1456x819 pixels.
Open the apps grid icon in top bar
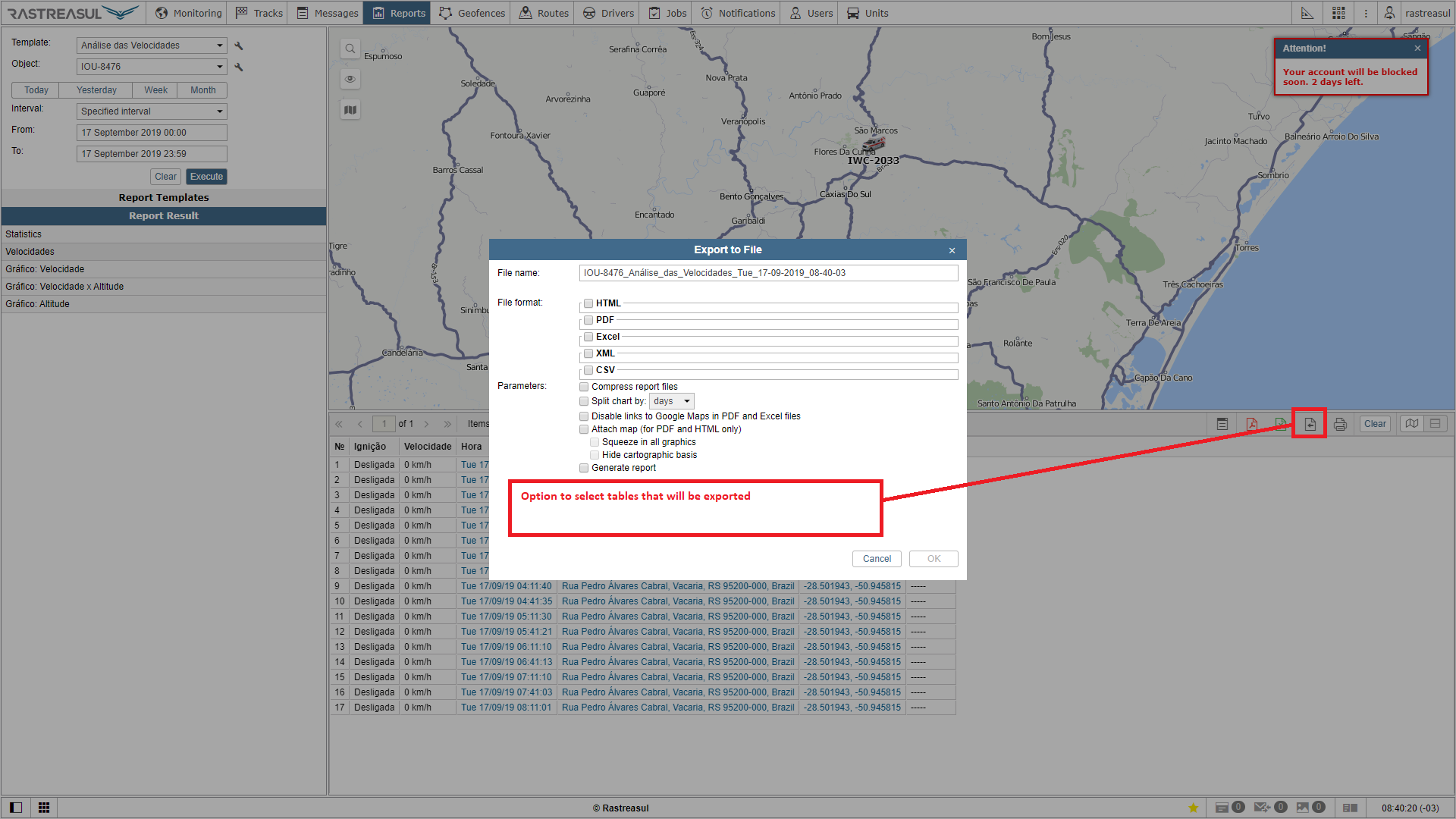click(1338, 13)
